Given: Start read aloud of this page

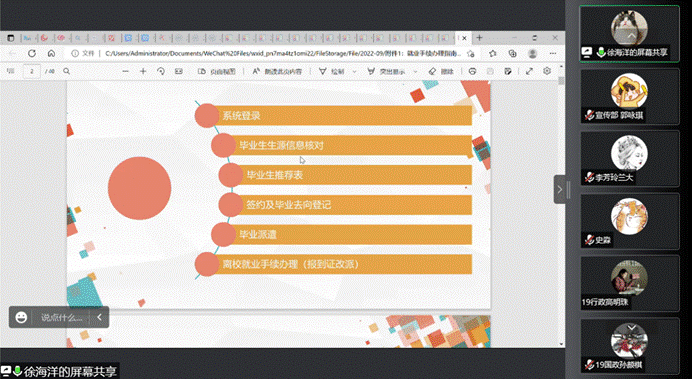Looking at the screenshot, I should pos(277,71).
